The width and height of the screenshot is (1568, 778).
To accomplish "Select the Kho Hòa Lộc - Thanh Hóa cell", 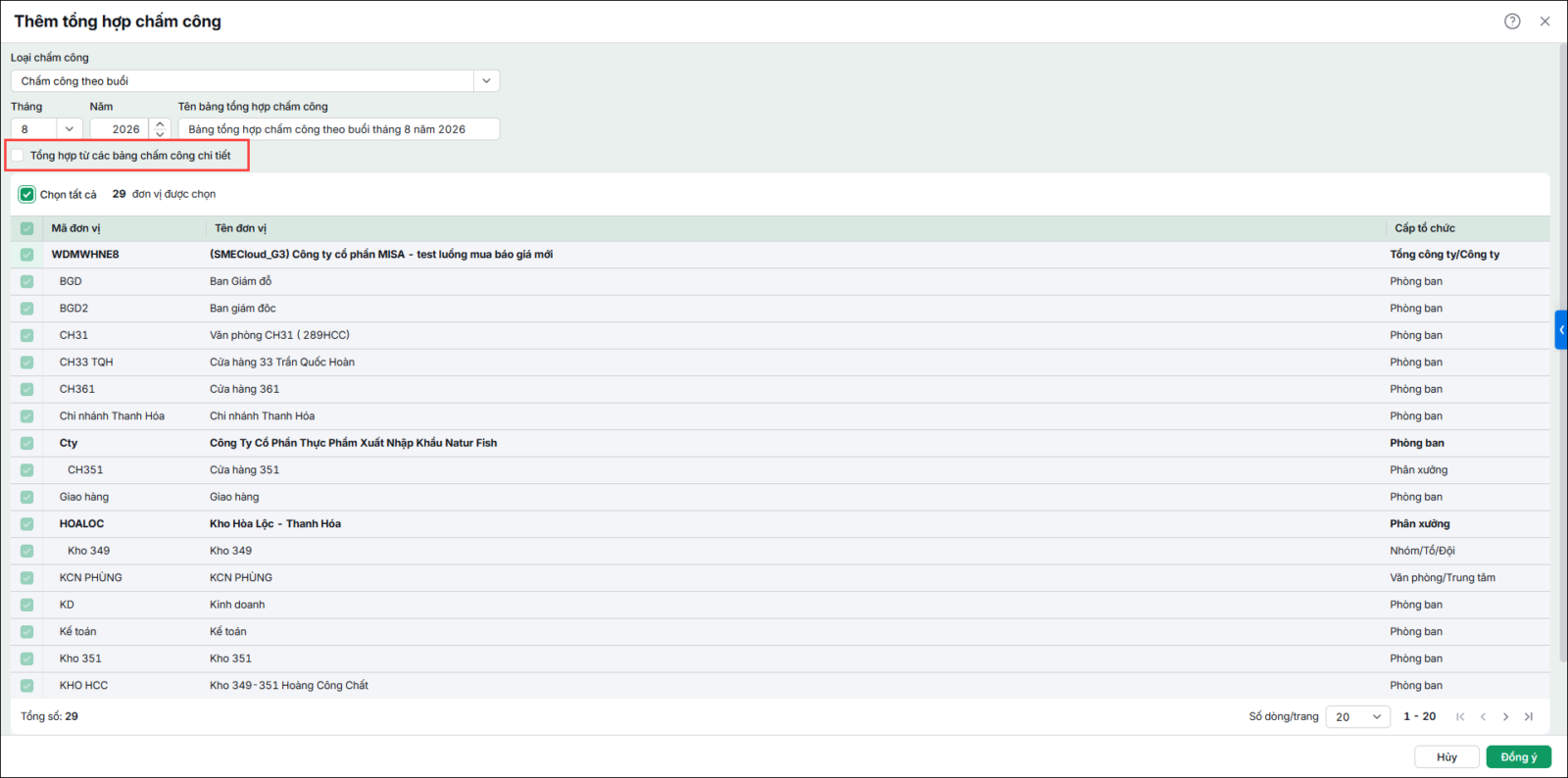I will 275,524.
